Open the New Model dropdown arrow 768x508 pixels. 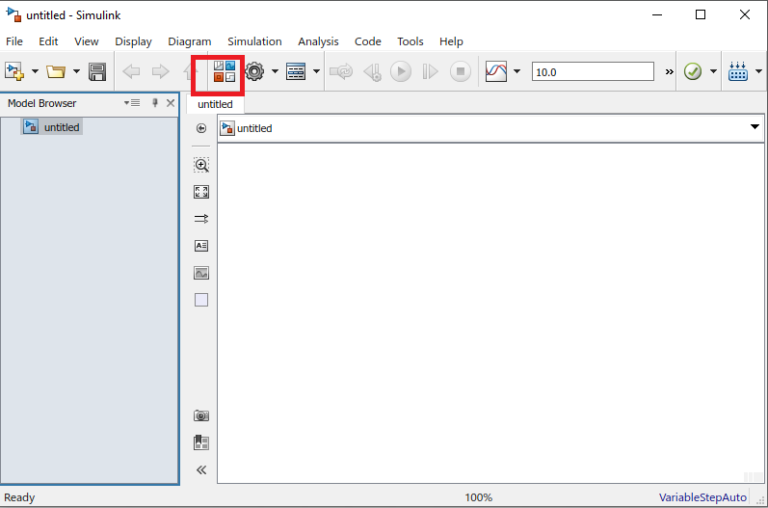pyautogui.click(x=35, y=72)
